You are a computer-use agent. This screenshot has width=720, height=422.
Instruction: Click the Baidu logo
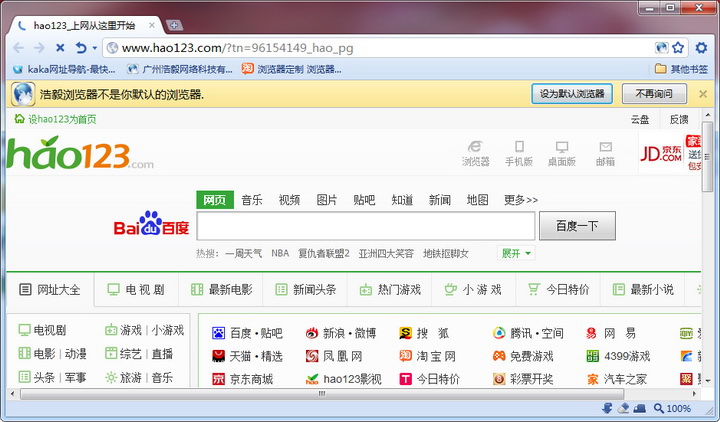151,224
